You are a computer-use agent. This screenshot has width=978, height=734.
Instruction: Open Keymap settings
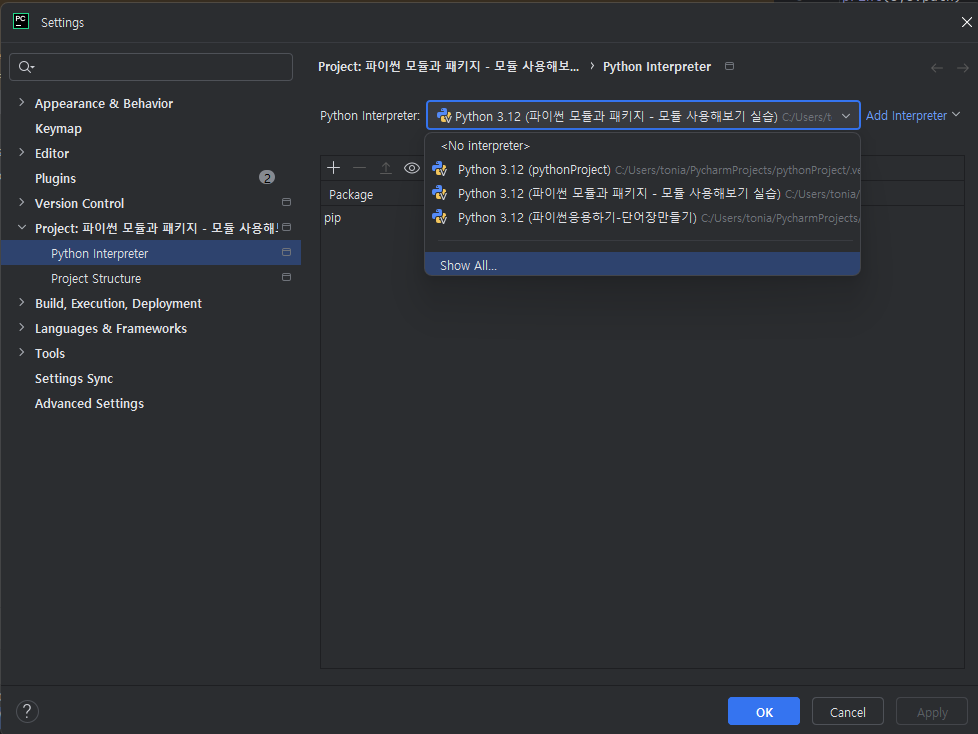(58, 128)
